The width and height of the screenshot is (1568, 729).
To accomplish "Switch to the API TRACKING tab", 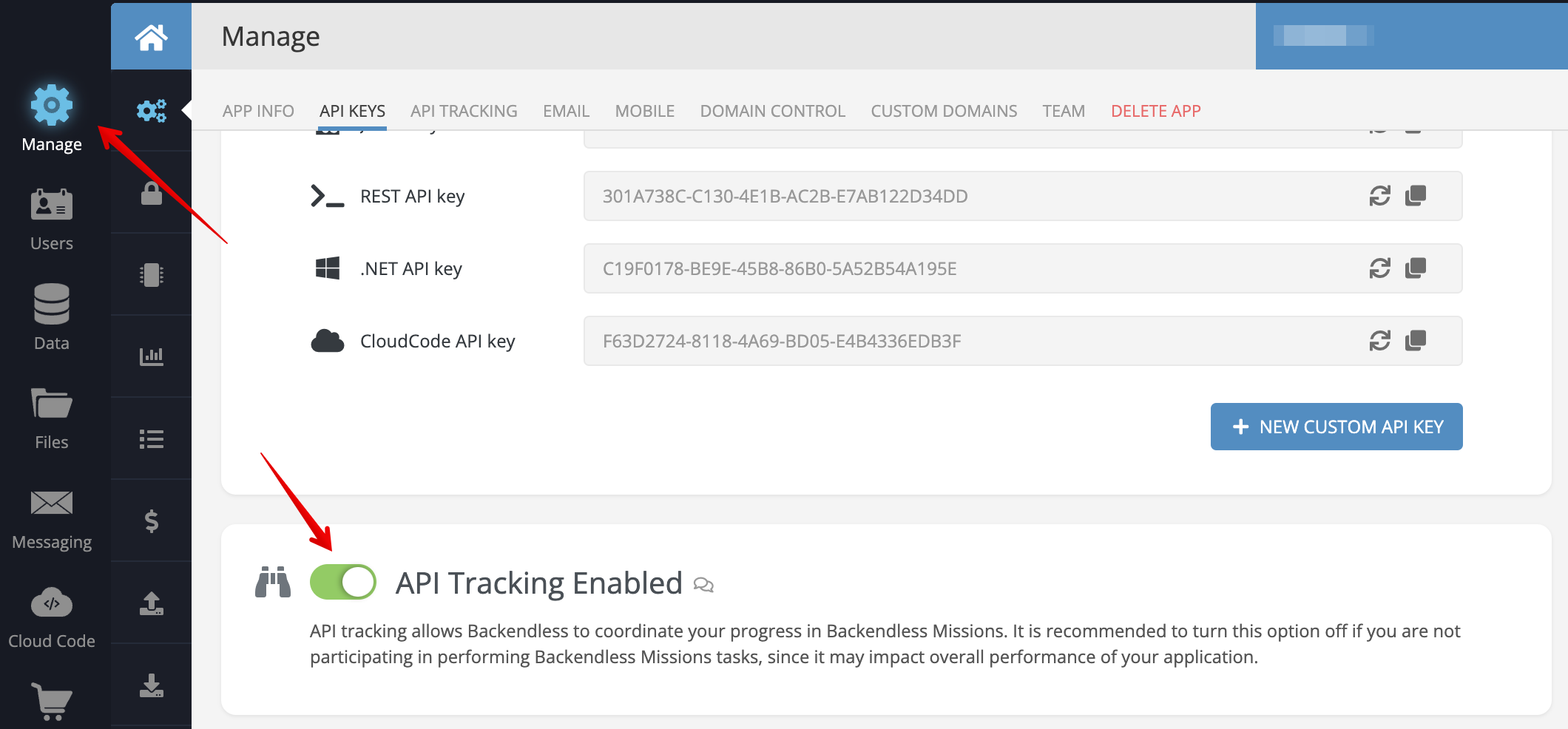I will pyautogui.click(x=464, y=111).
